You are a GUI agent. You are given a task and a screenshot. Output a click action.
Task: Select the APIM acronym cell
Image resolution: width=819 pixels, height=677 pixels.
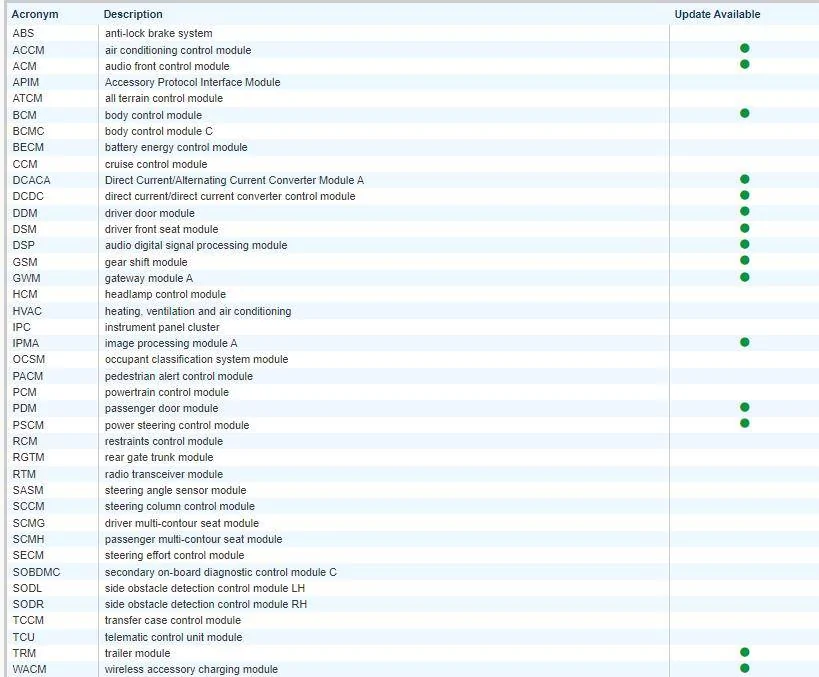26,82
